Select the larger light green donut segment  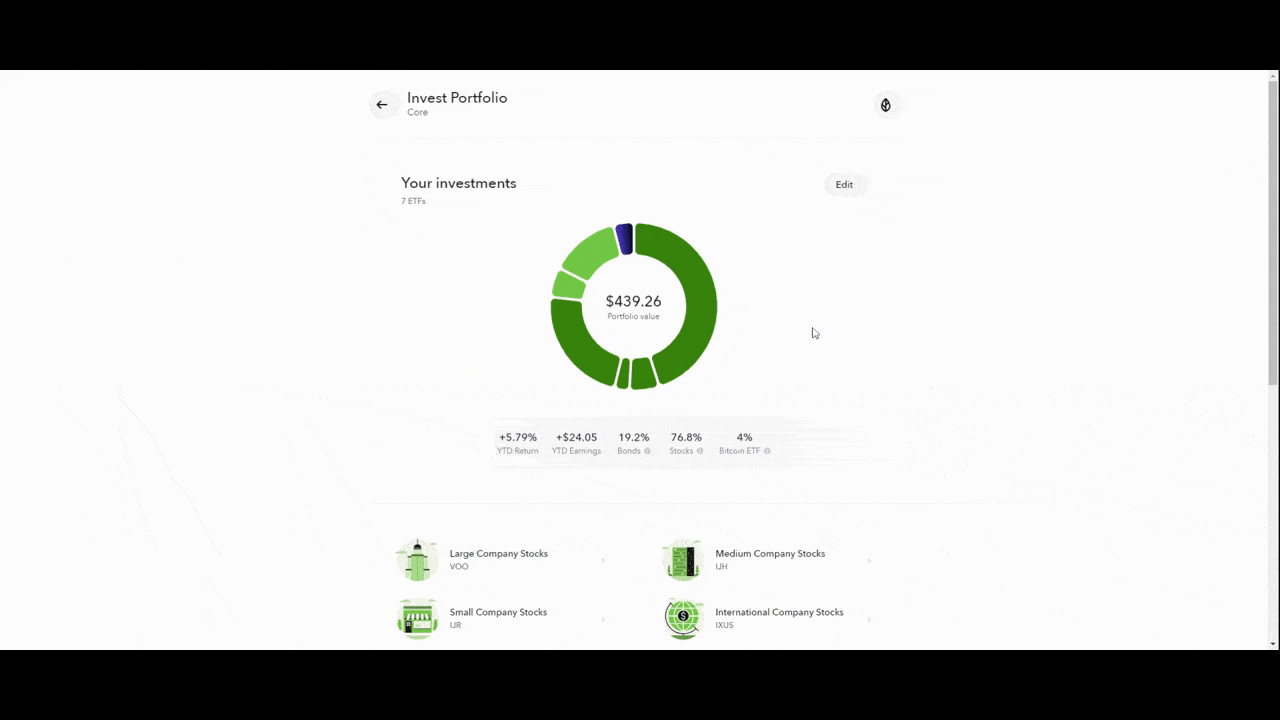[x=590, y=252]
